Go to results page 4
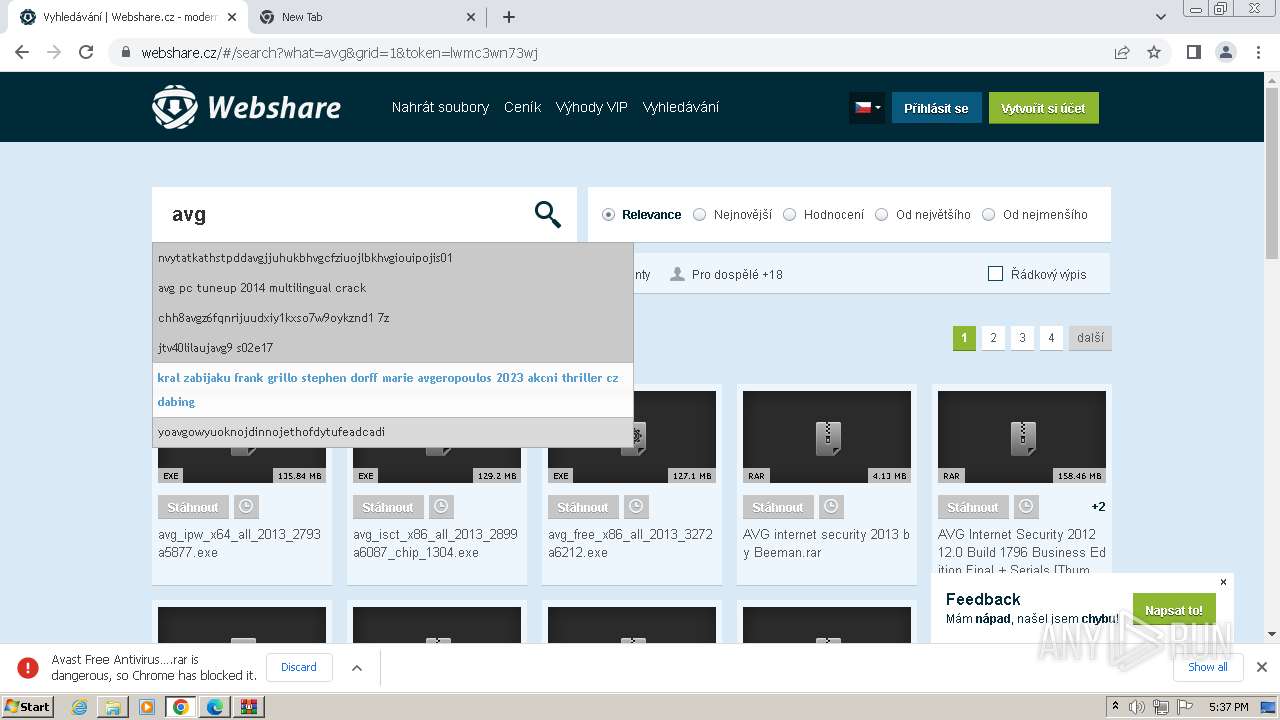Viewport: 1280px width, 720px height. coord(1051,338)
